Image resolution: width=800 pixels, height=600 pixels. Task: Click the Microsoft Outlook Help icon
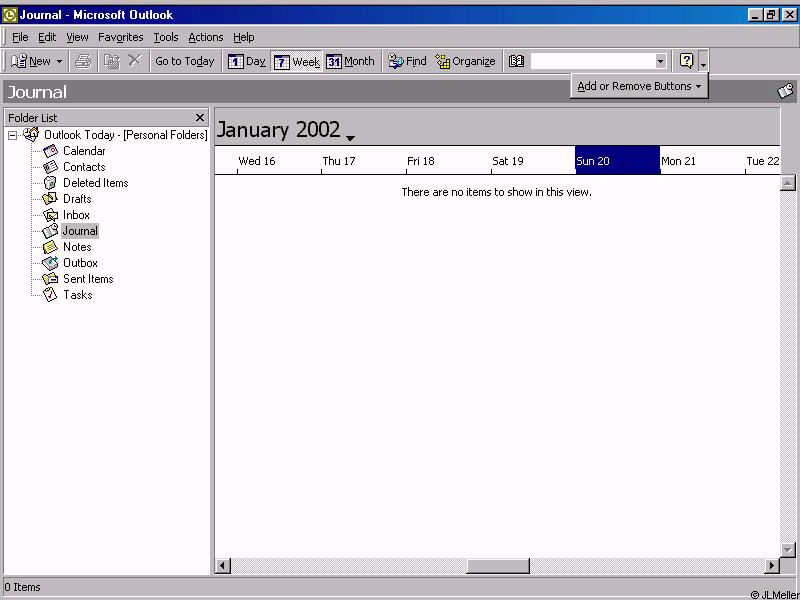(687, 61)
